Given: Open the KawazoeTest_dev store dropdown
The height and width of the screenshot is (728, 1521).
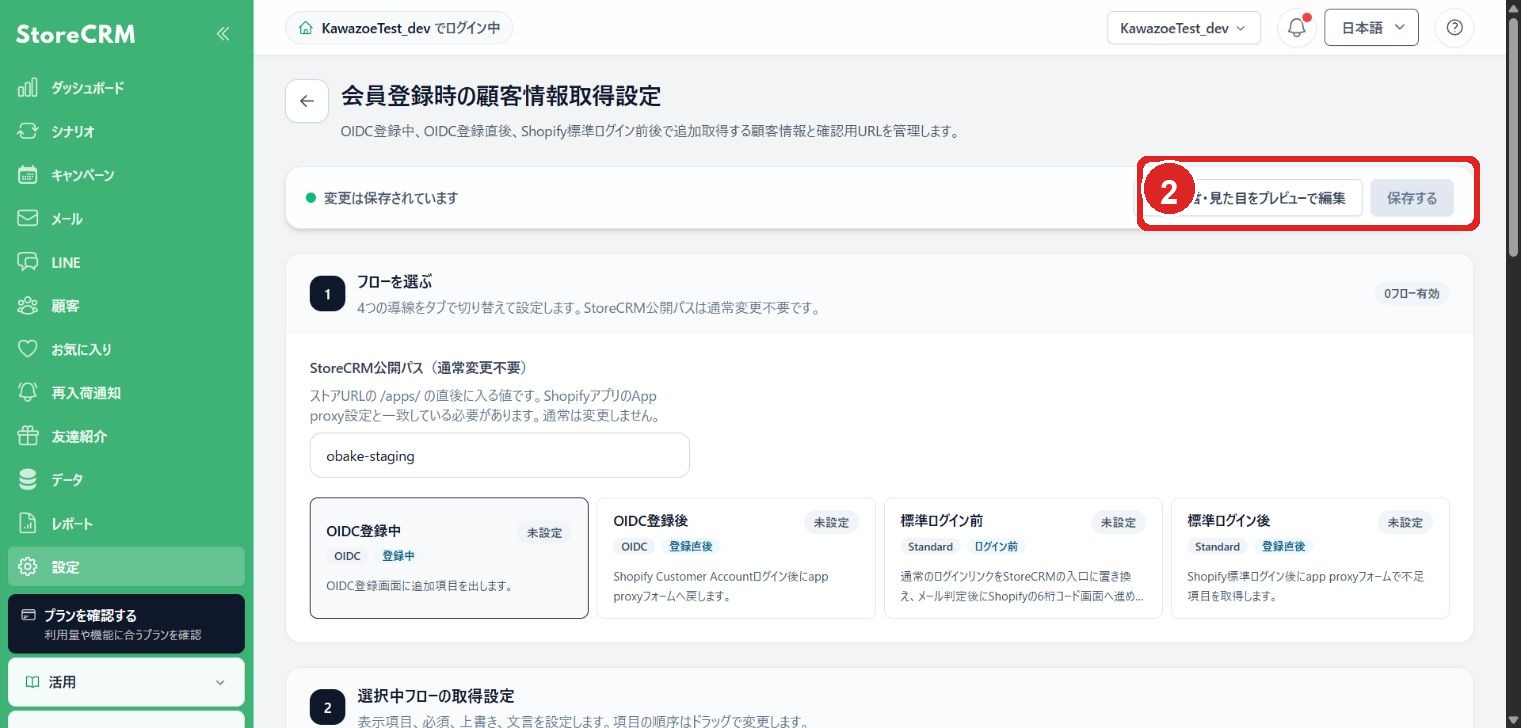Looking at the screenshot, I should click(x=1184, y=28).
